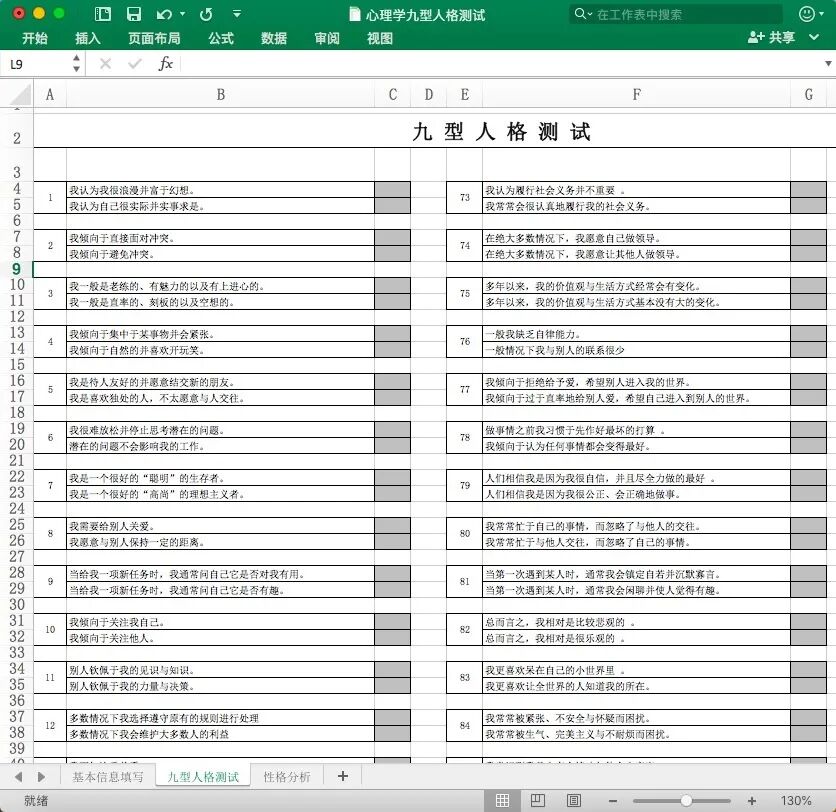The width and height of the screenshot is (836, 812).
Task: Click the 在工作表中搜索 search field
Action: point(676,14)
